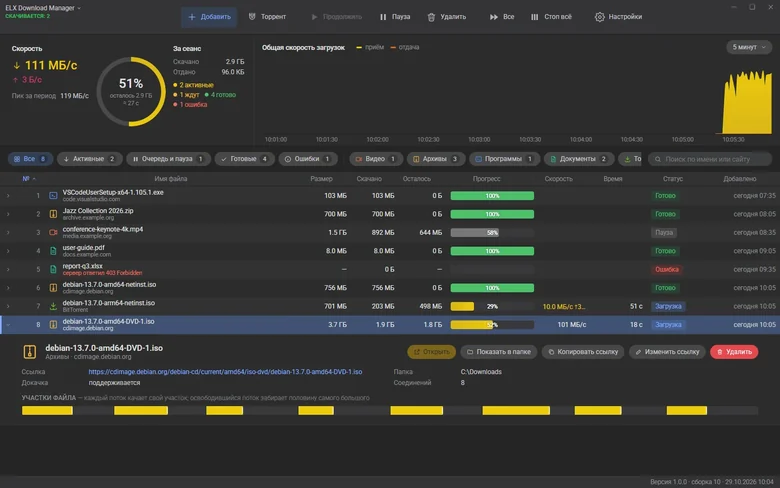Click video icon of conference-keynote row

[53, 233]
